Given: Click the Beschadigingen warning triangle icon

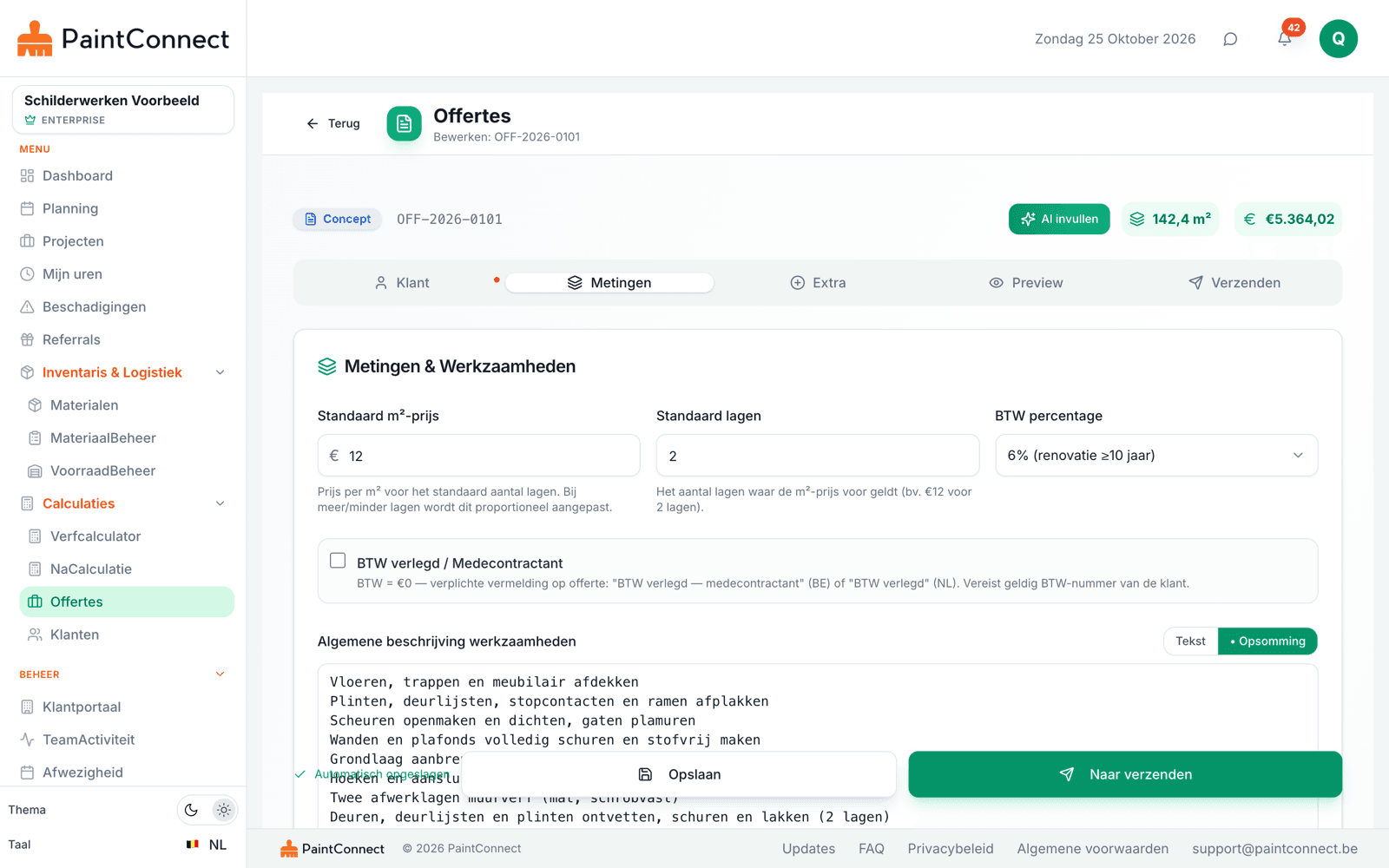Looking at the screenshot, I should 27,307.
